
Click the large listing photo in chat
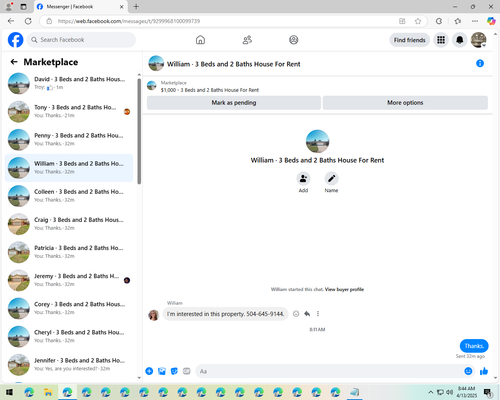(x=317, y=141)
